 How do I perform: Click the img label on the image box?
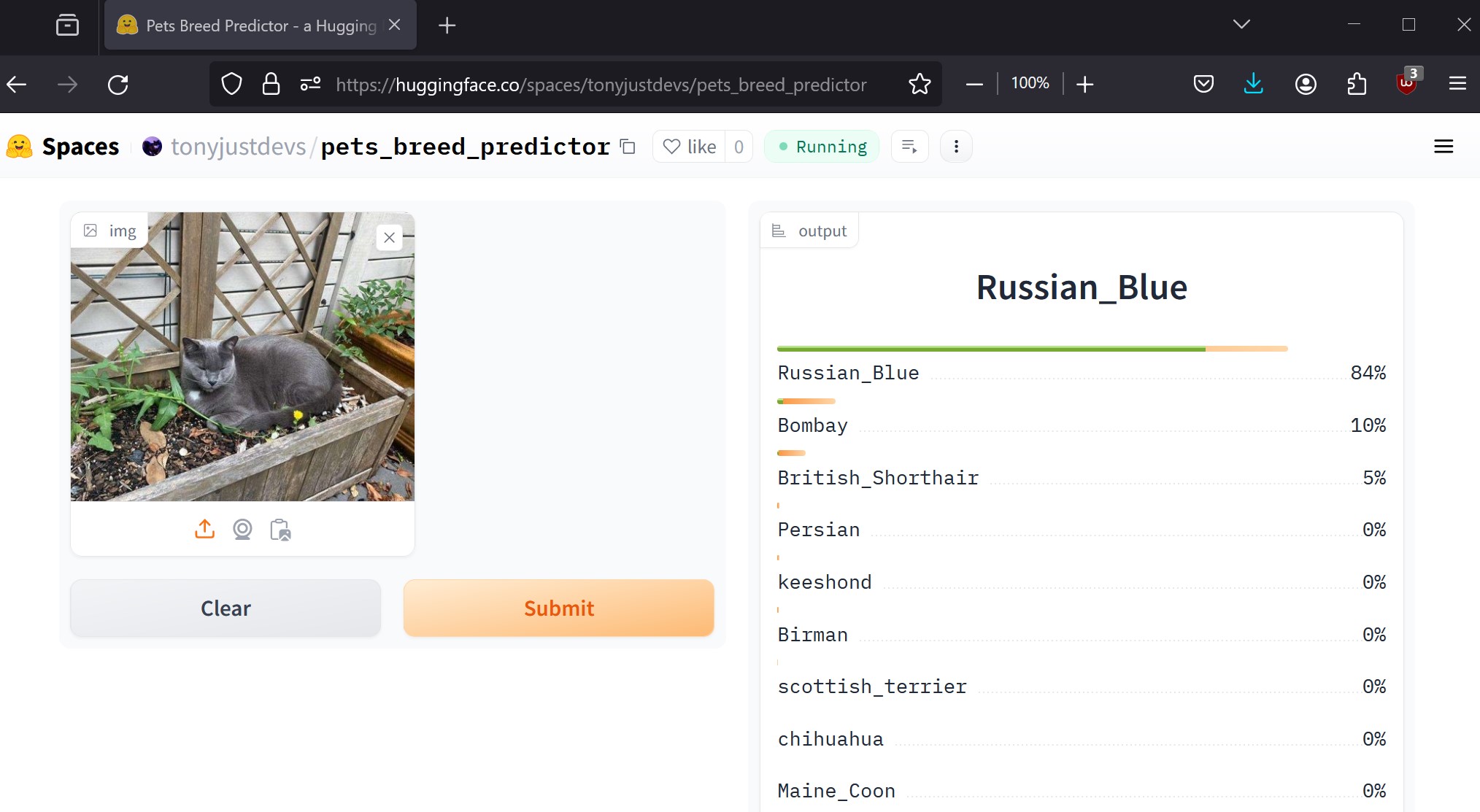[x=109, y=231]
